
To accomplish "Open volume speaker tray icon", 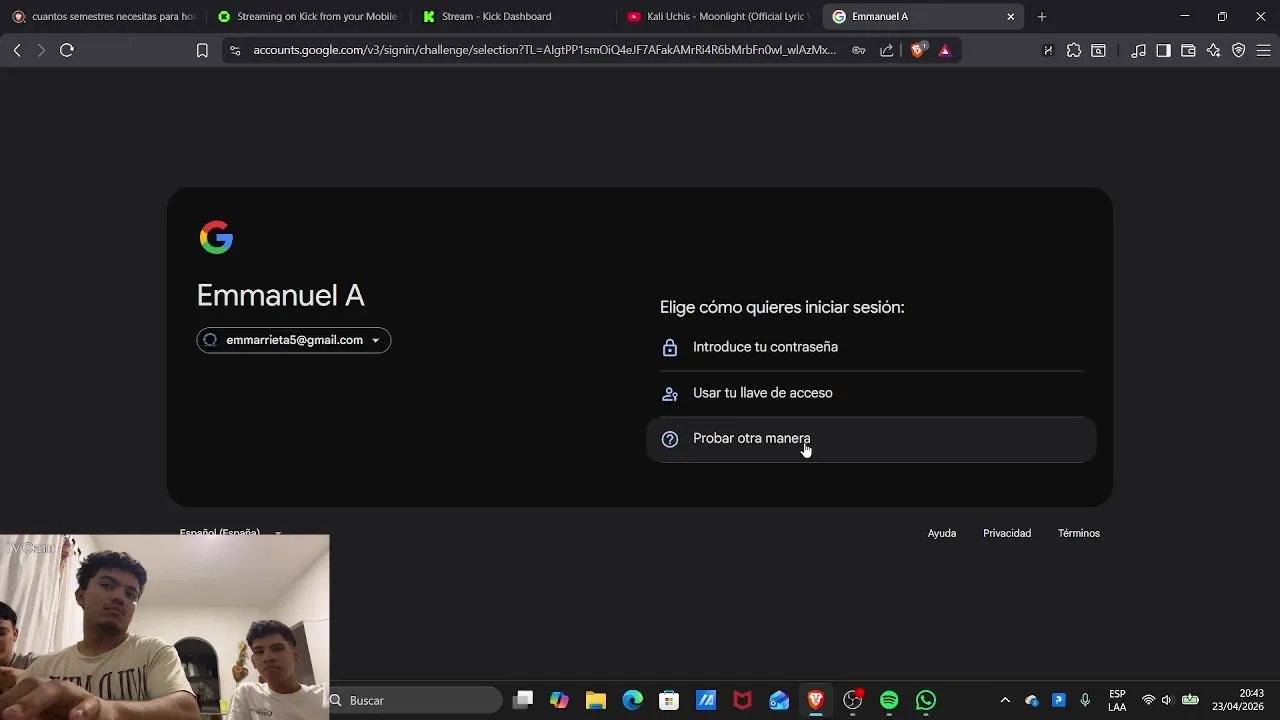I will click(1166, 700).
